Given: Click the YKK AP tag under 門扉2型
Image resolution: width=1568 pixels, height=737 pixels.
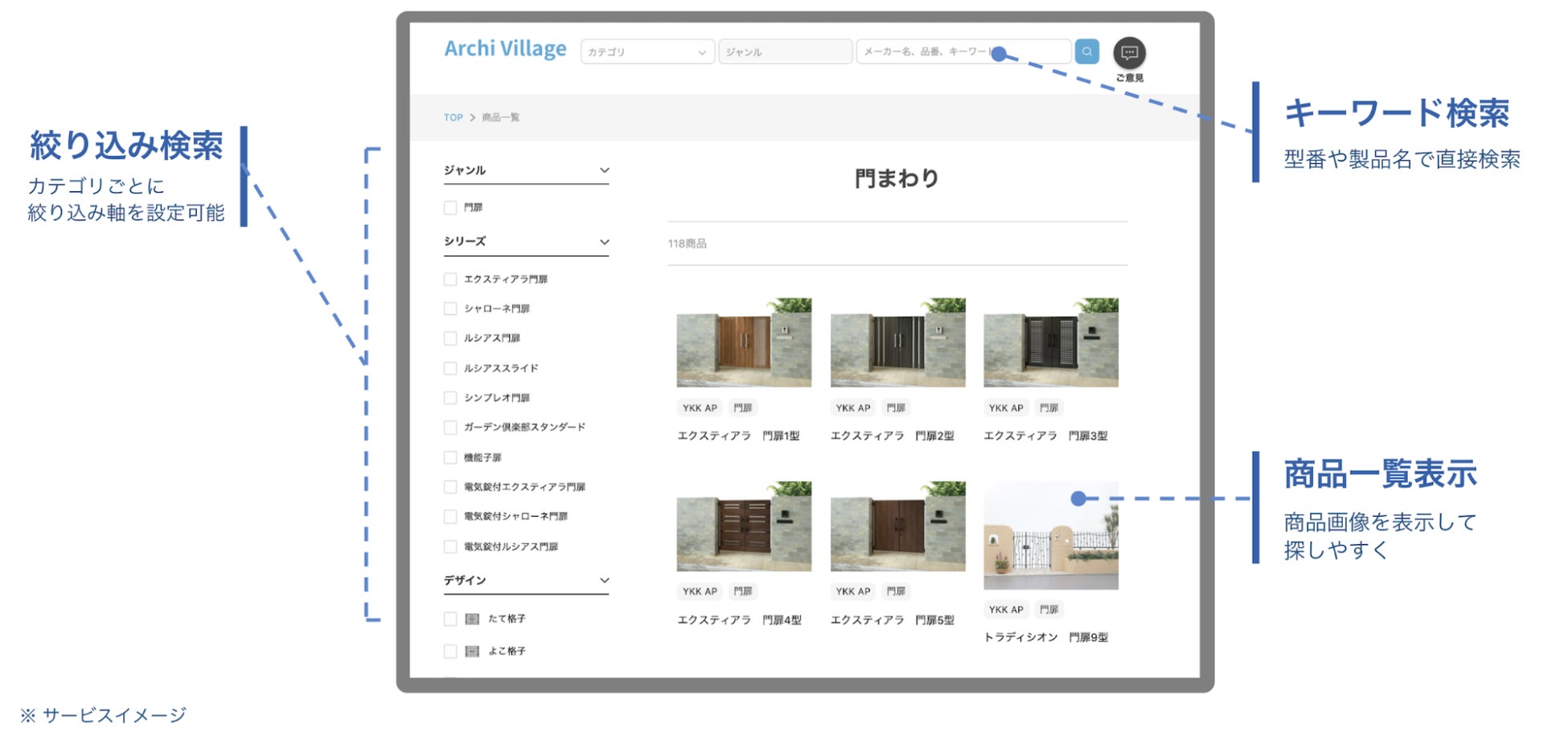Looking at the screenshot, I should coord(852,408).
